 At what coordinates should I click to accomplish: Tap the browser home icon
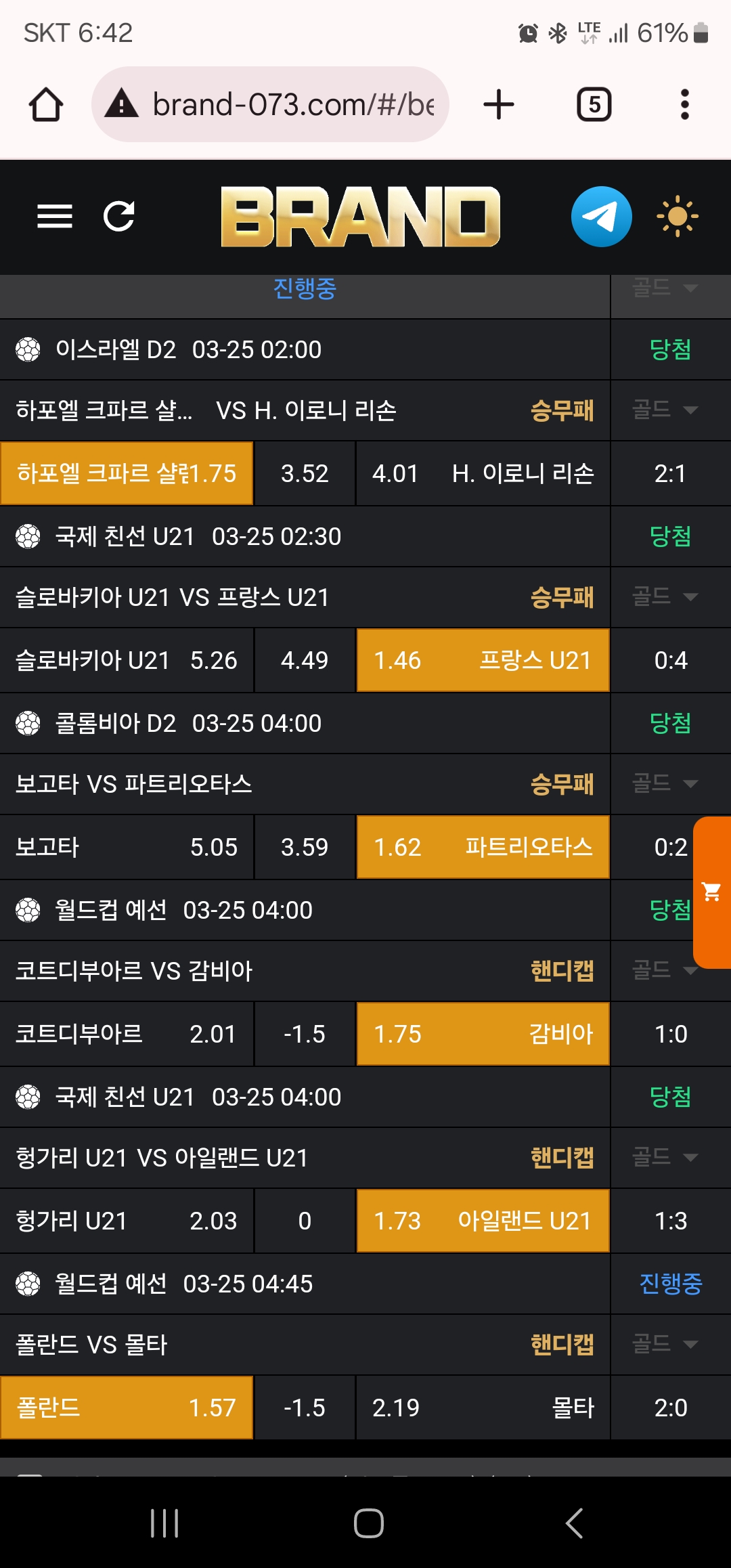click(46, 105)
